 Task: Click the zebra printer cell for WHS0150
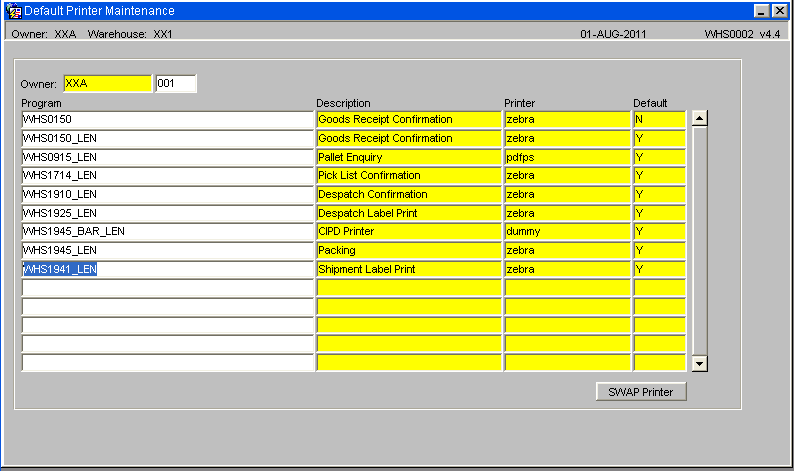567,120
